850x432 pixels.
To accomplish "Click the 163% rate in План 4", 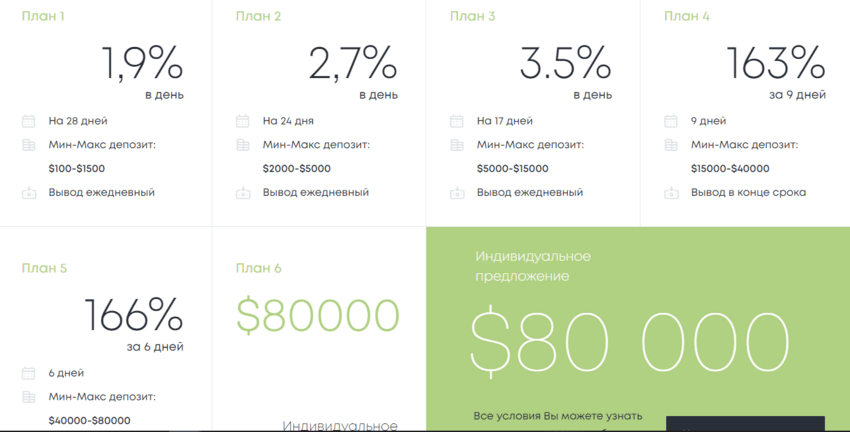I will (x=776, y=64).
